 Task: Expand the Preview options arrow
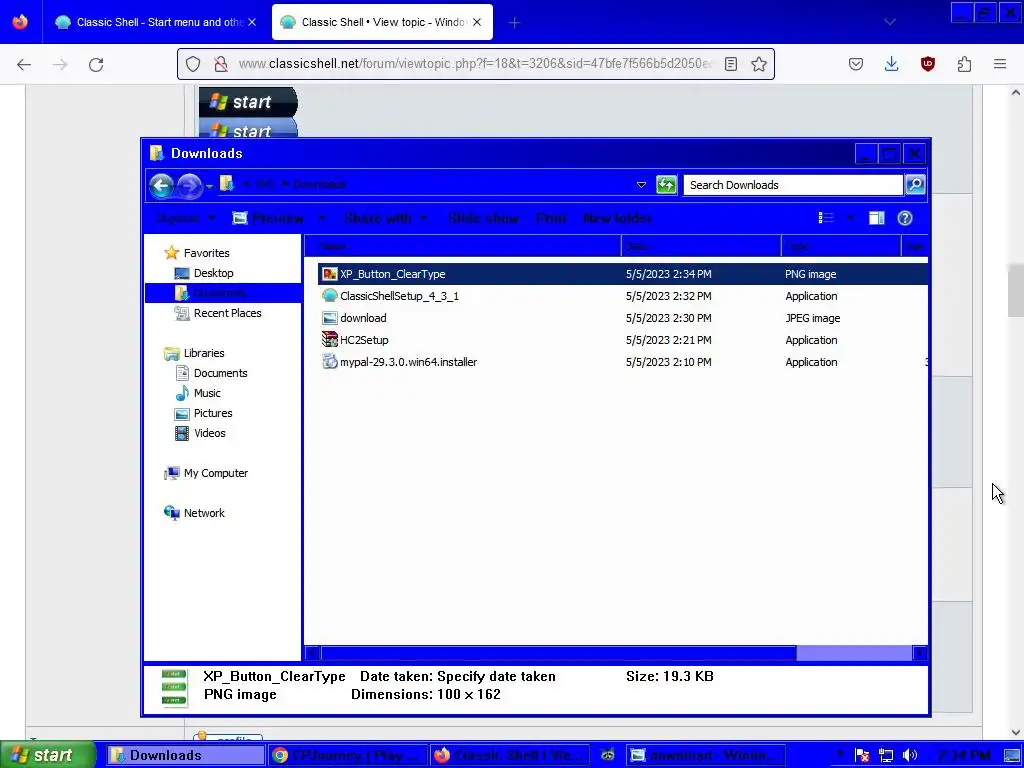tap(321, 218)
